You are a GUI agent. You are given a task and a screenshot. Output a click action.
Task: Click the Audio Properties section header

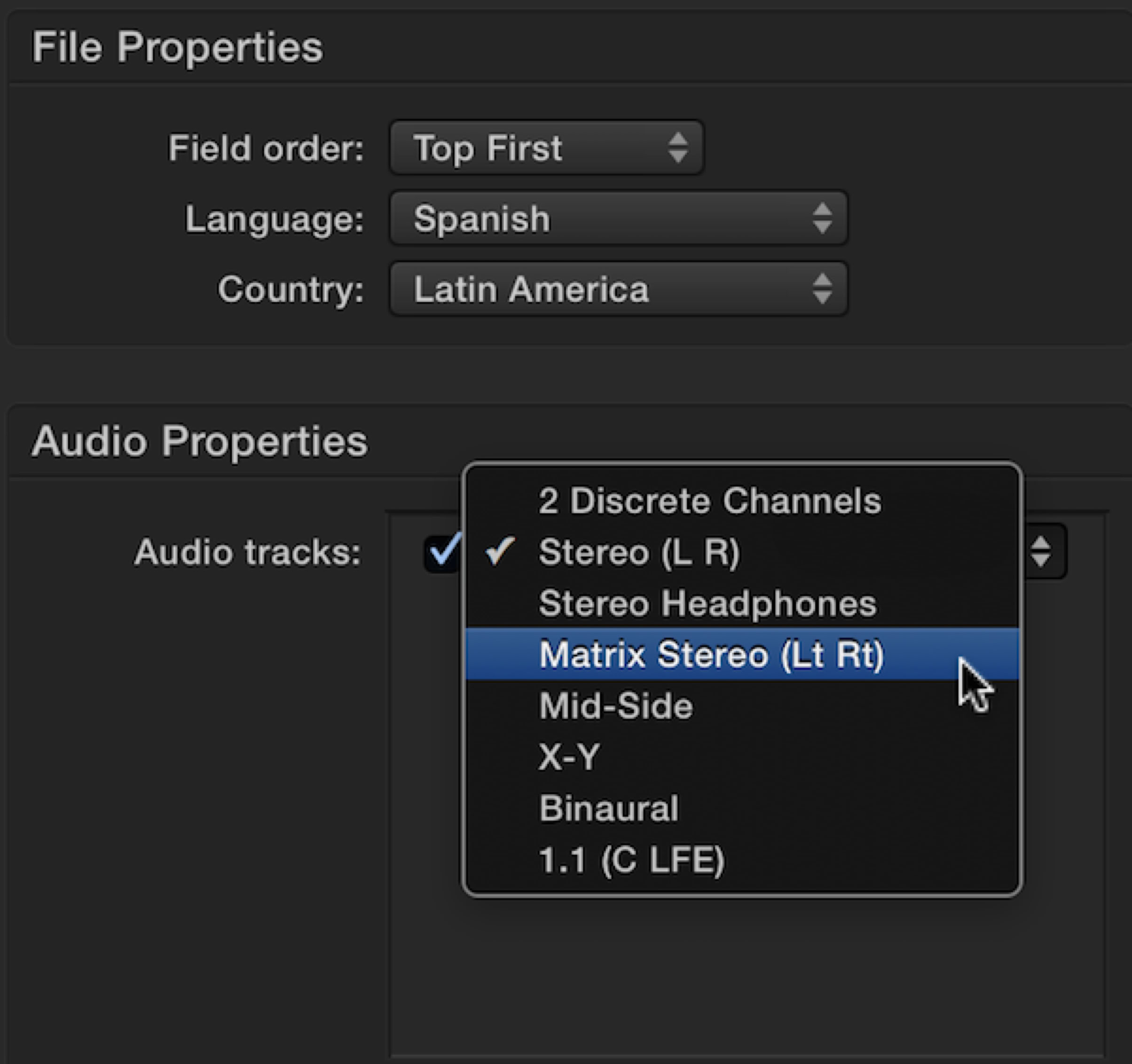199,441
